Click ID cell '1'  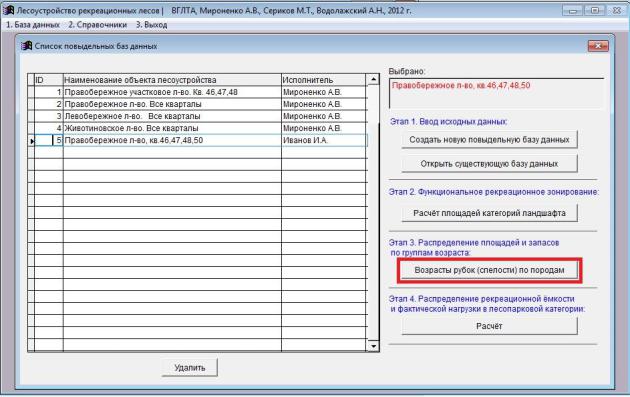pyautogui.click(x=49, y=92)
